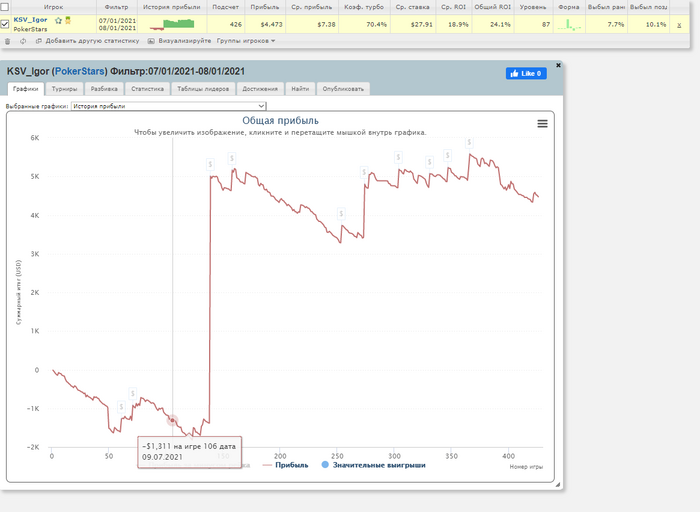Screen dimensions: 700x512
Task: Click the $ marker near game 273 jump
Action: tap(364, 172)
